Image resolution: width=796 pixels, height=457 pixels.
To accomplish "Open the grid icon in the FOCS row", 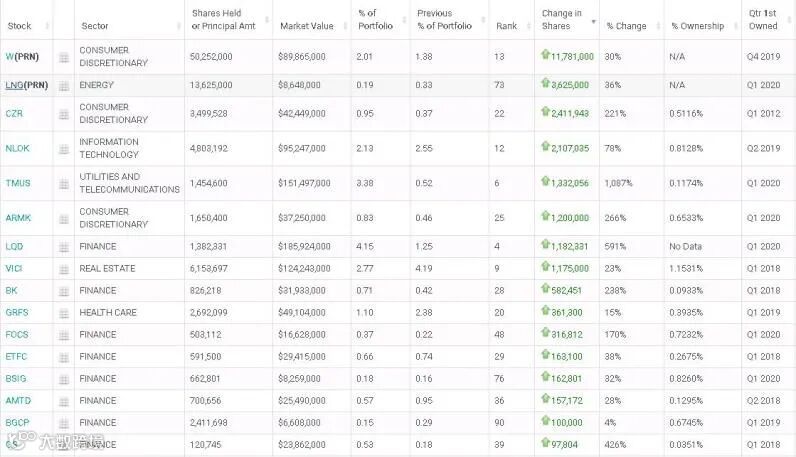I will (63, 335).
